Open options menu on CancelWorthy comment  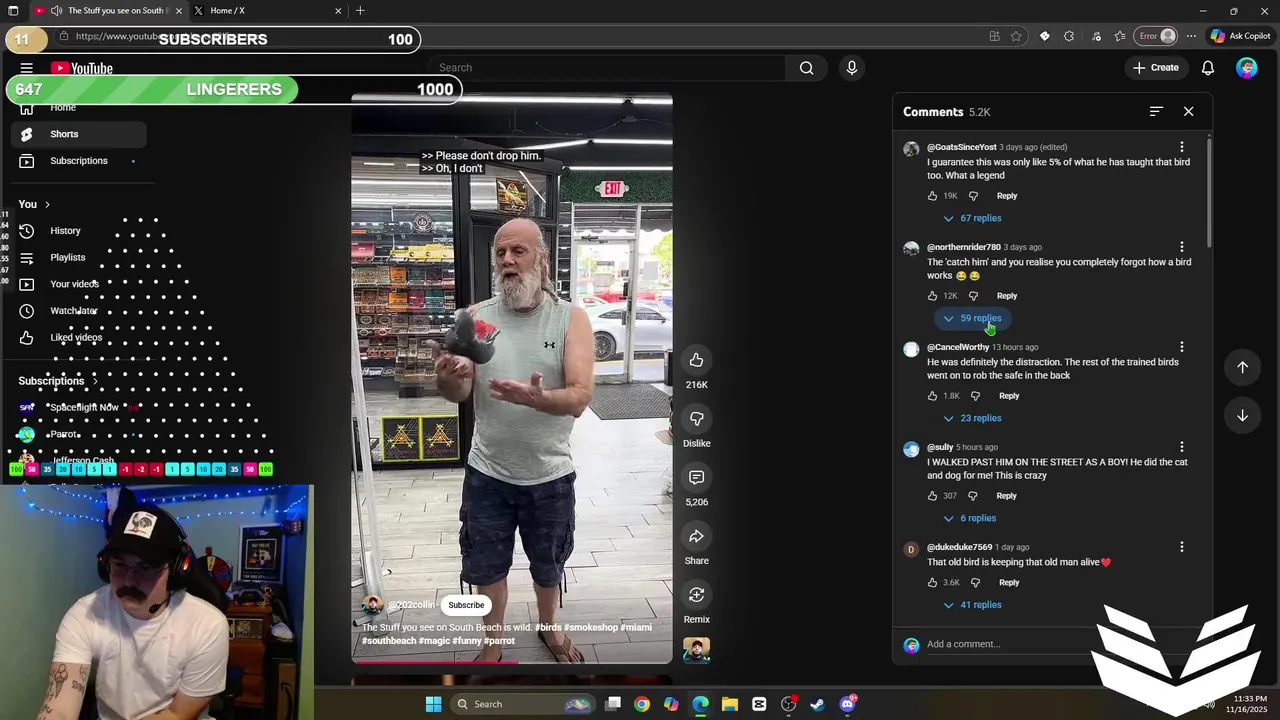(x=1181, y=347)
